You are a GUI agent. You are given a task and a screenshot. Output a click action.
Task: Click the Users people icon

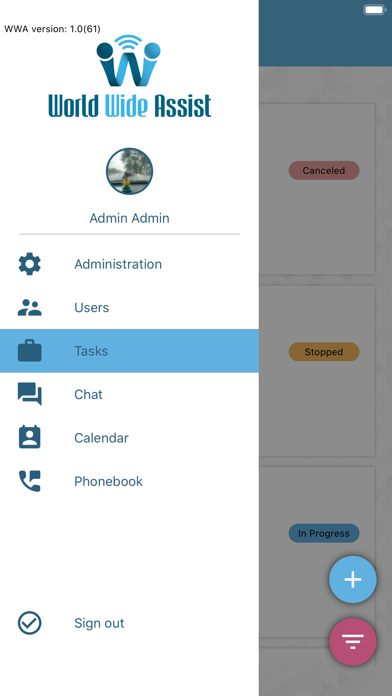(x=30, y=308)
